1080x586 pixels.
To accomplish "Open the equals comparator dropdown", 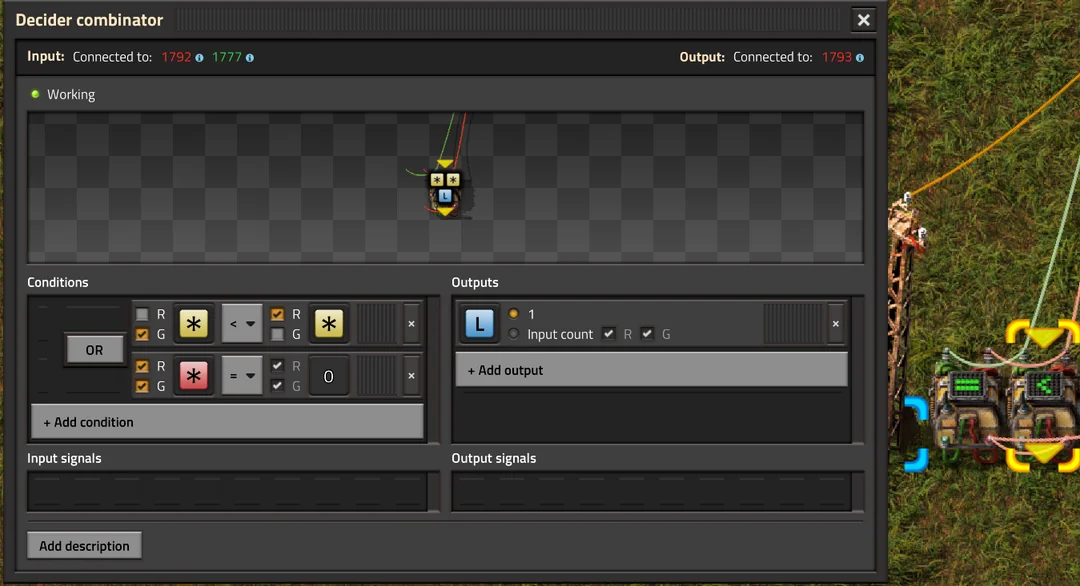I will (x=242, y=376).
